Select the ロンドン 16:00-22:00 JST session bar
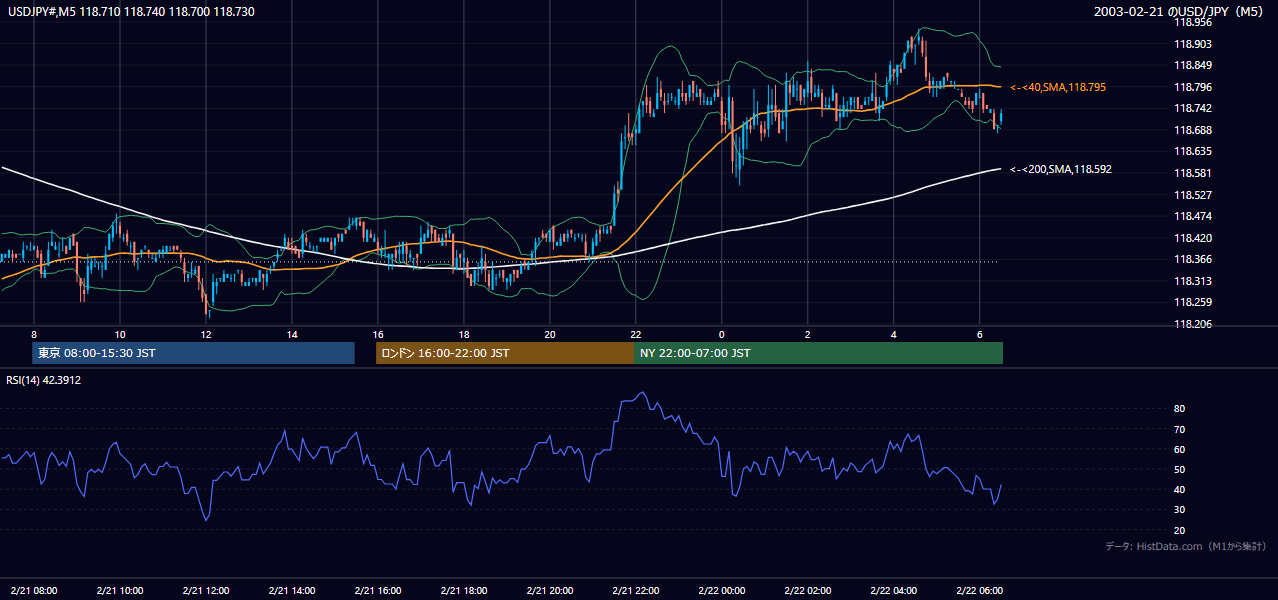 tap(505, 353)
